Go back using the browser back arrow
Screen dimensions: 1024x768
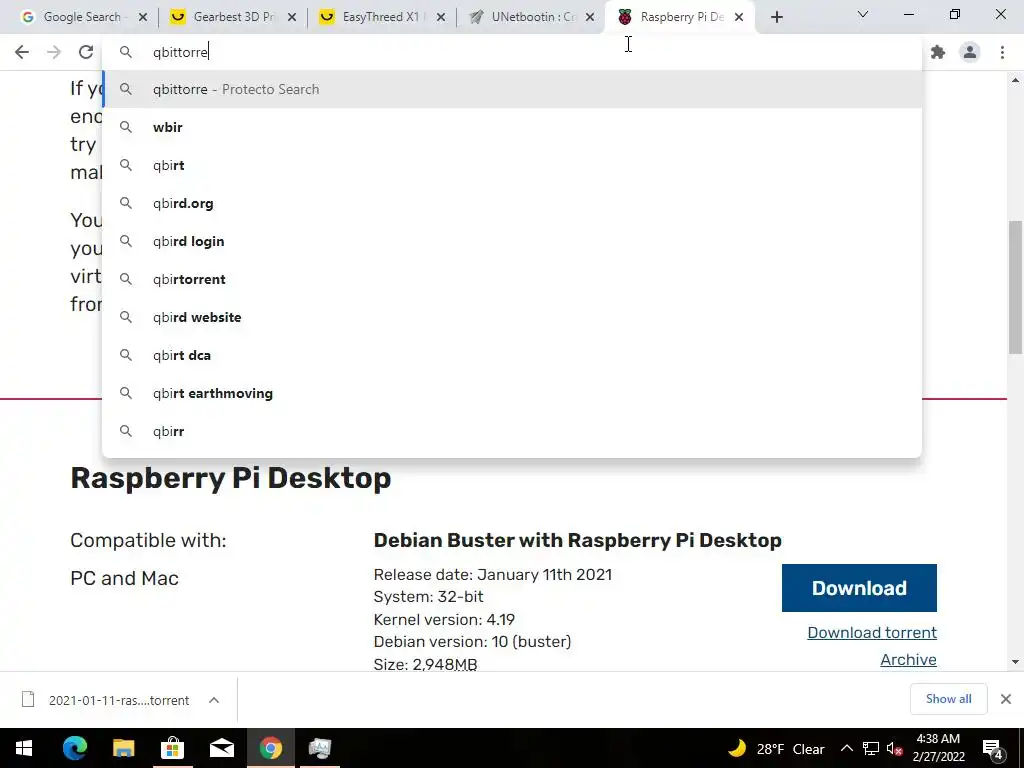pos(22,52)
